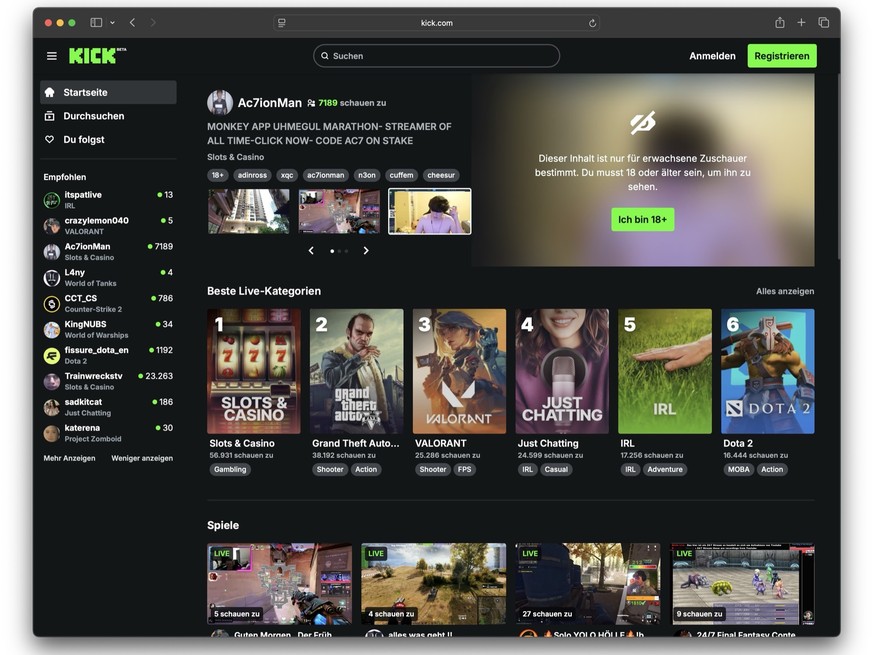Open the hamburger menu next to Kick logo

[x=52, y=56]
